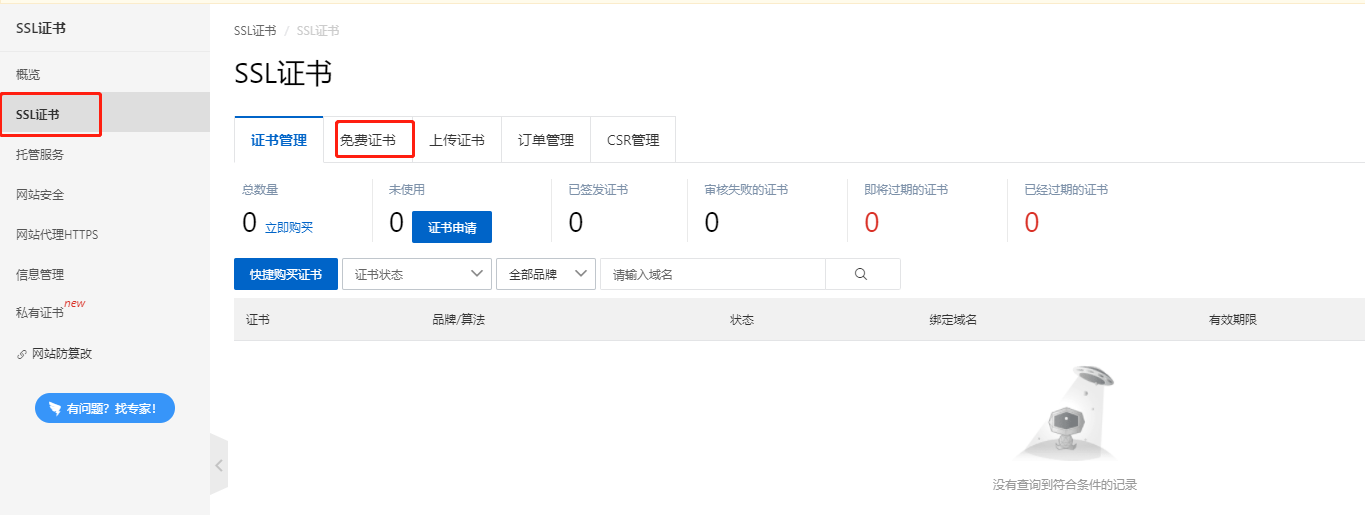Switch to the 证书管理 tab
The image size is (1365, 515).
point(279,140)
